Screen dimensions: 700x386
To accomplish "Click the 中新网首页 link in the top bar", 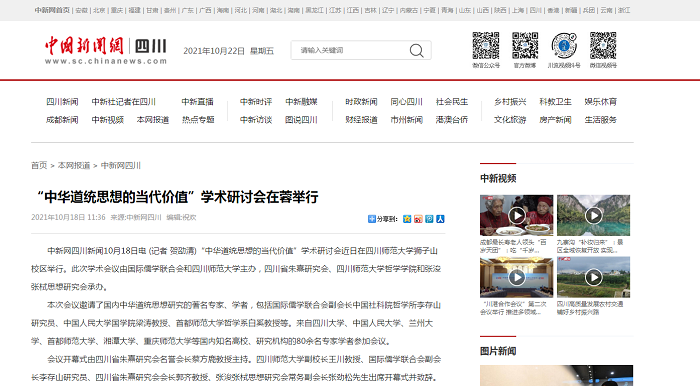I will [x=52, y=10].
